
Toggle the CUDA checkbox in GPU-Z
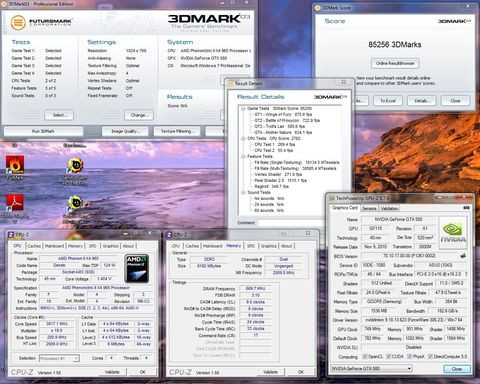point(388,356)
